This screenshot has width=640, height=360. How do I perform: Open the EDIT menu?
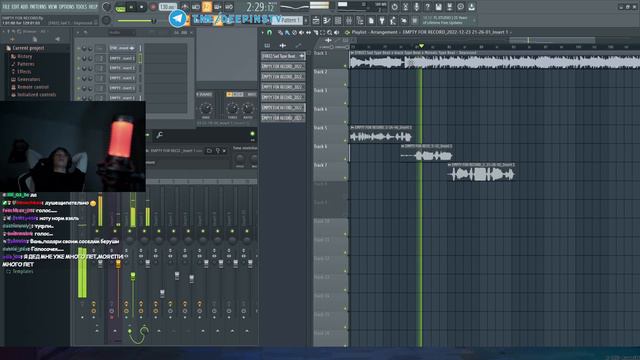click(16, 7)
